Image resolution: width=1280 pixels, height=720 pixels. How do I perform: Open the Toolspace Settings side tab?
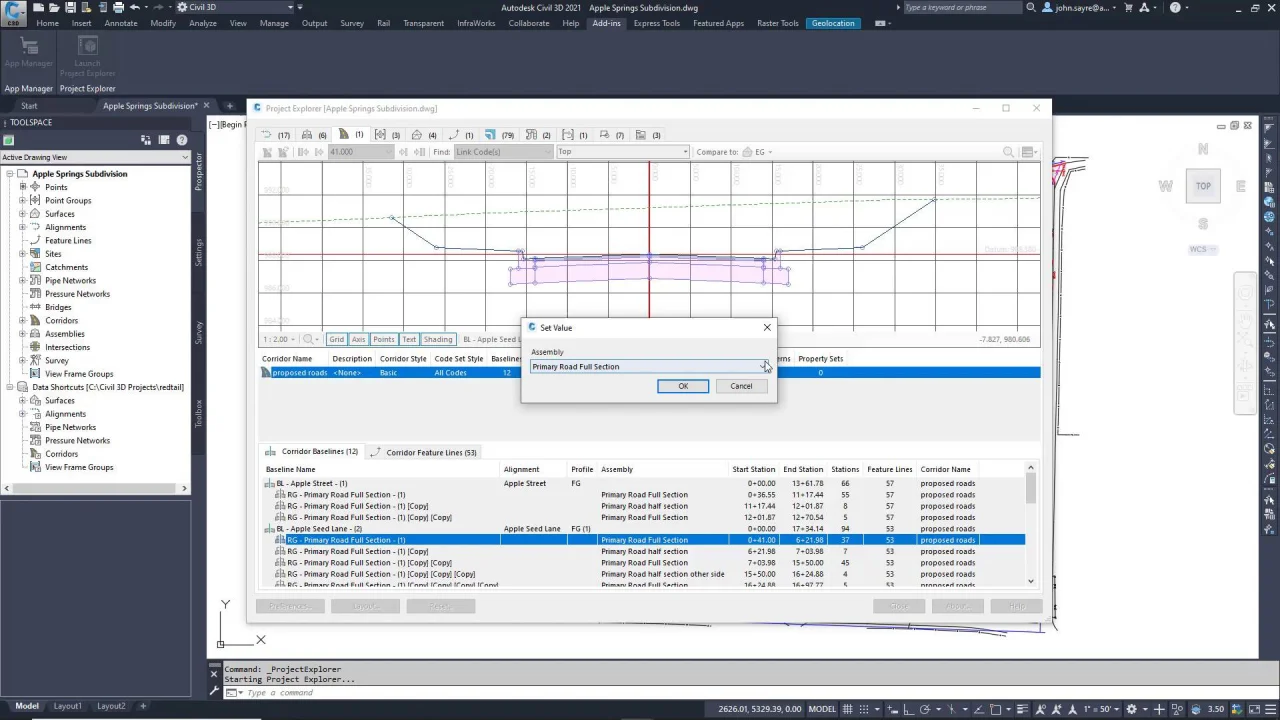pos(199,252)
